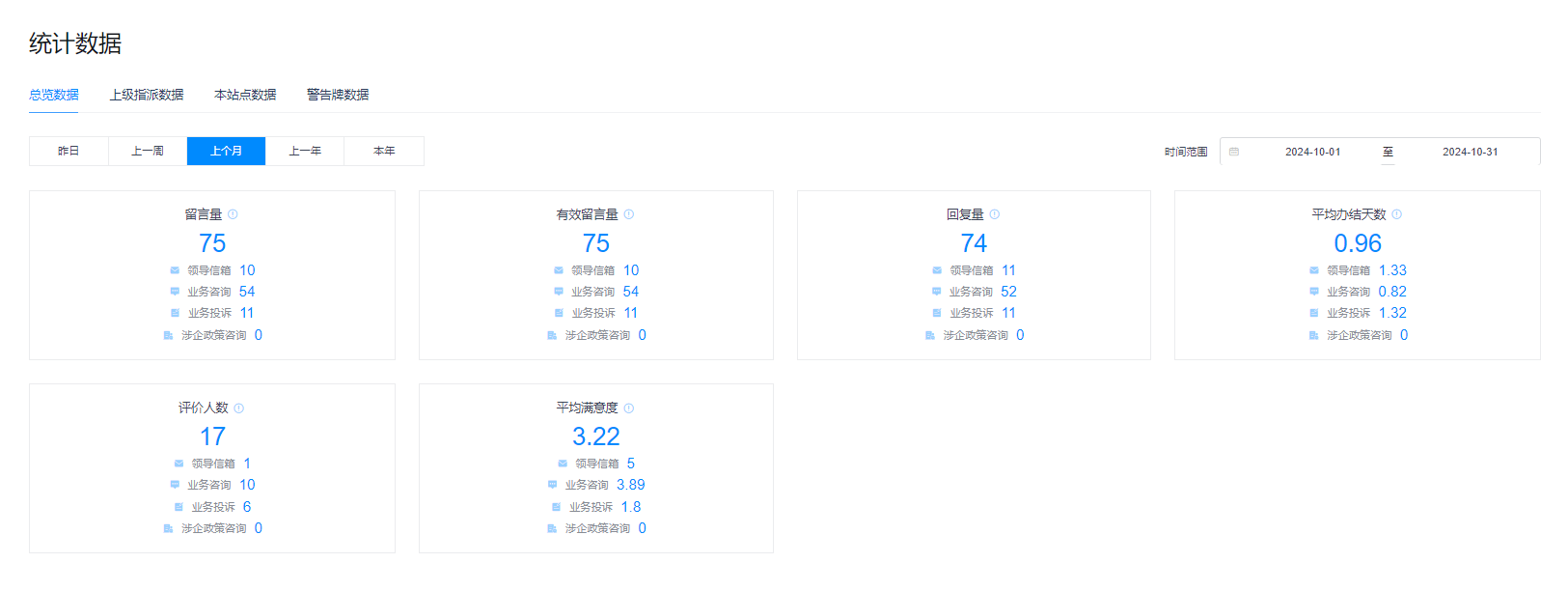1568x591 pixels.
Task: Click the info icon next to 有效留言量
Action: [629, 214]
